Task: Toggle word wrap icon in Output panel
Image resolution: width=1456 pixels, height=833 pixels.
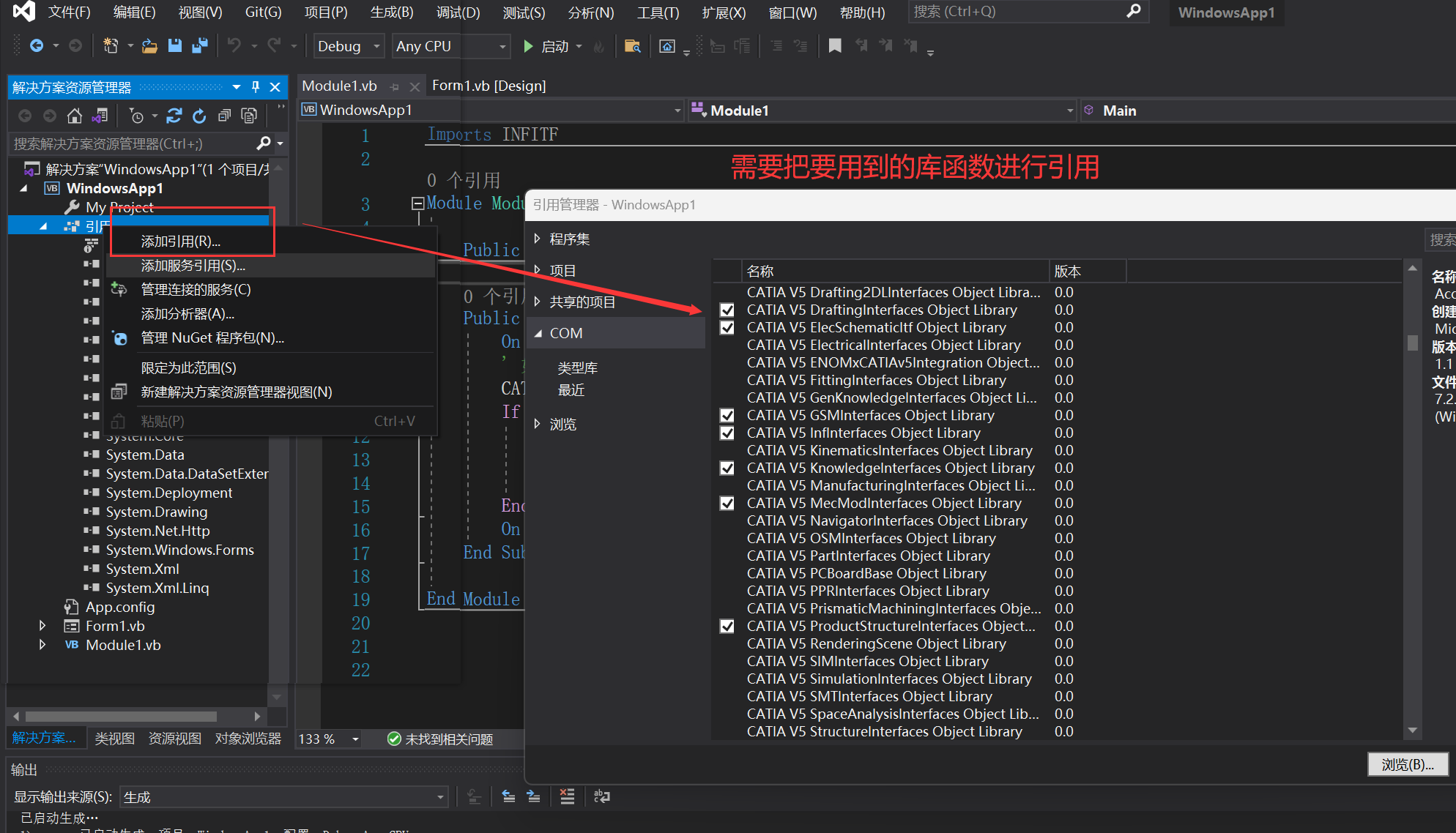Action: (x=602, y=796)
